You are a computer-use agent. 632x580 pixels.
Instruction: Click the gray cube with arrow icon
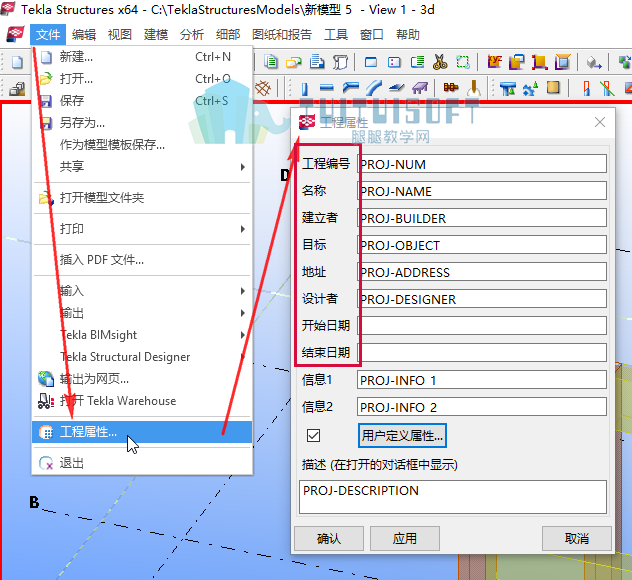coord(593,62)
